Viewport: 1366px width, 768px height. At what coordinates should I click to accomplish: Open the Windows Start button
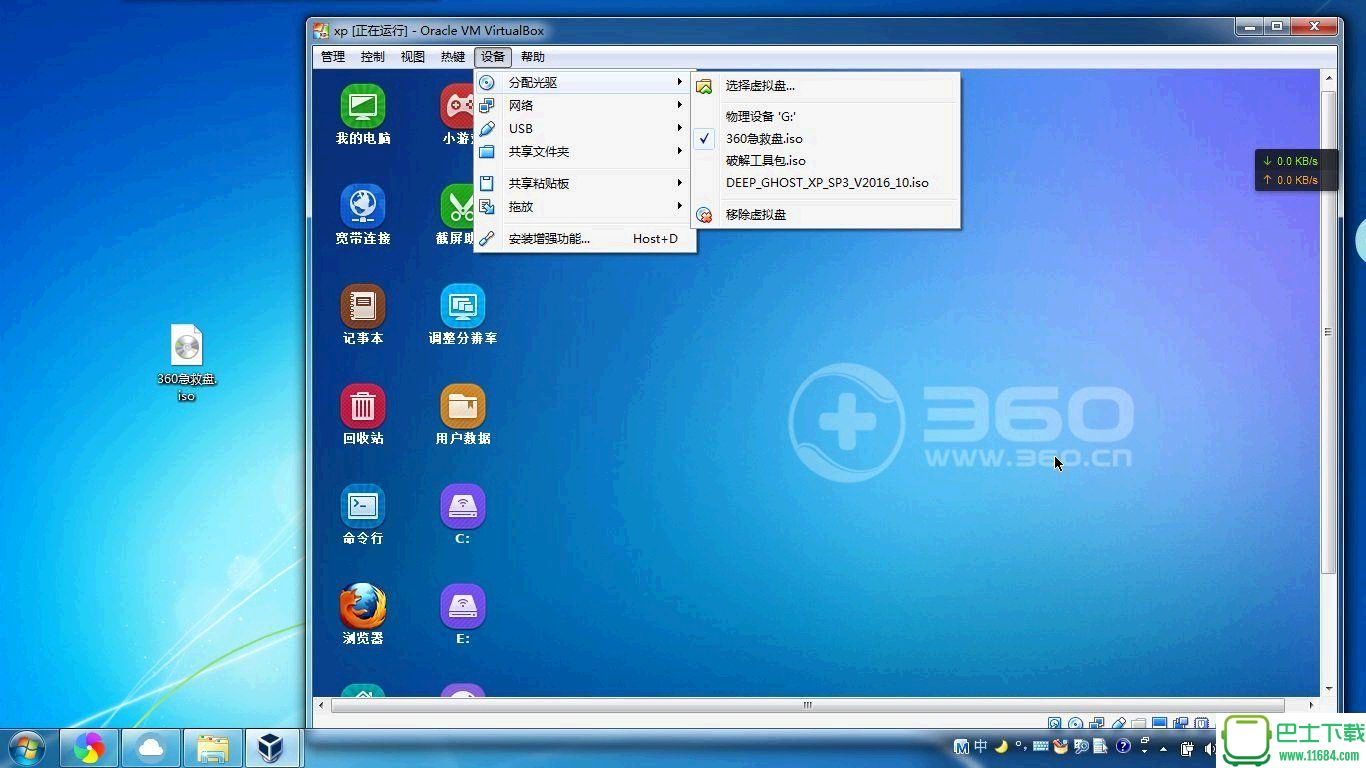(x=26, y=747)
